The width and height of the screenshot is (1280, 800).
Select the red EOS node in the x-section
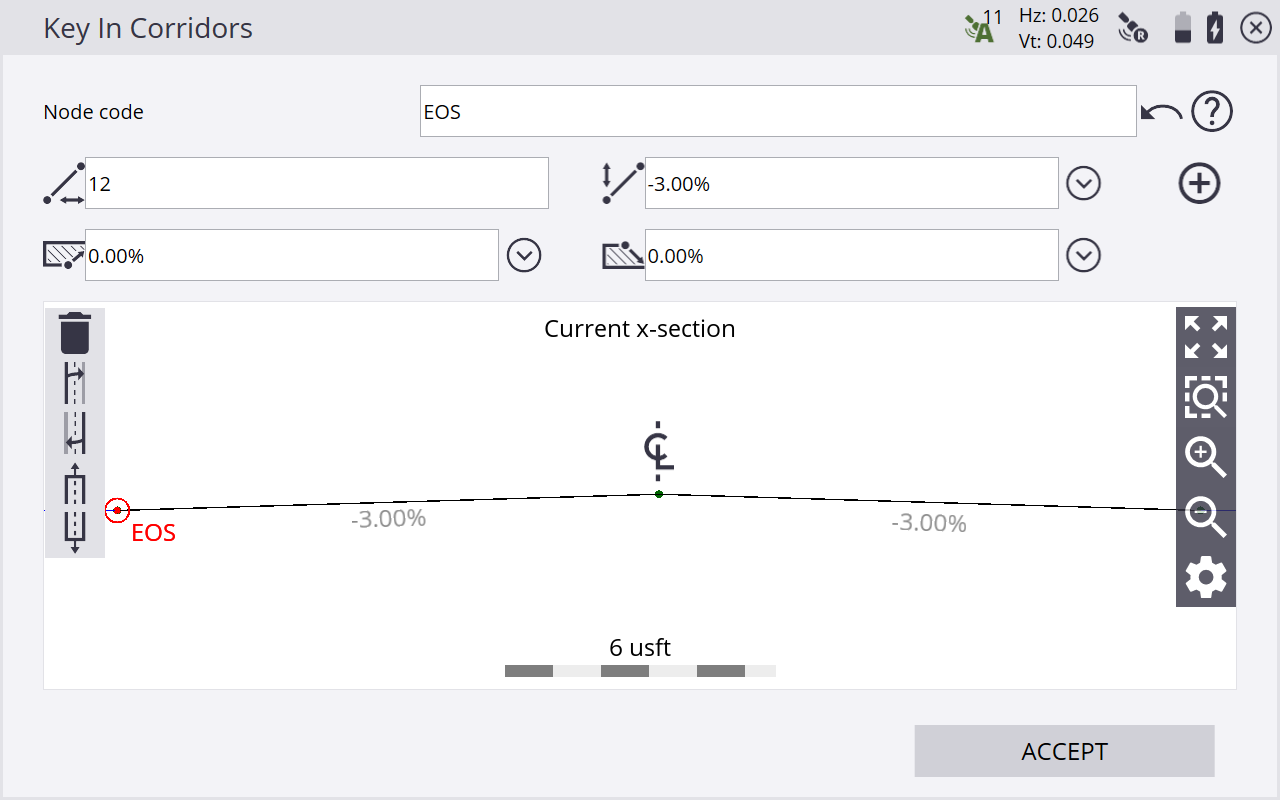pyautogui.click(x=117, y=510)
